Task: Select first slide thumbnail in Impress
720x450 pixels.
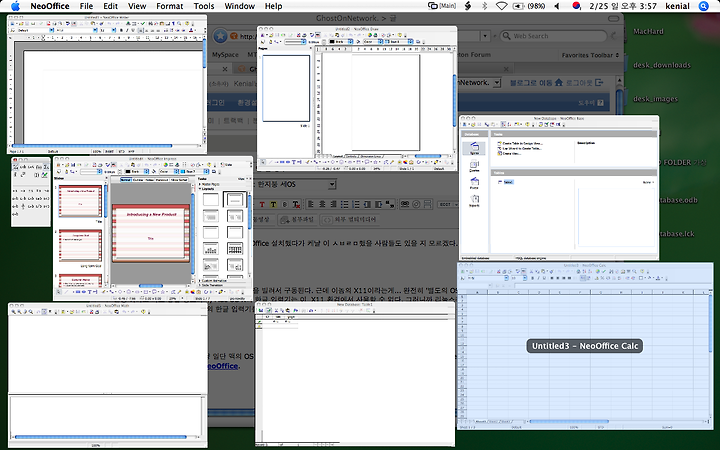Action: (80, 201)
